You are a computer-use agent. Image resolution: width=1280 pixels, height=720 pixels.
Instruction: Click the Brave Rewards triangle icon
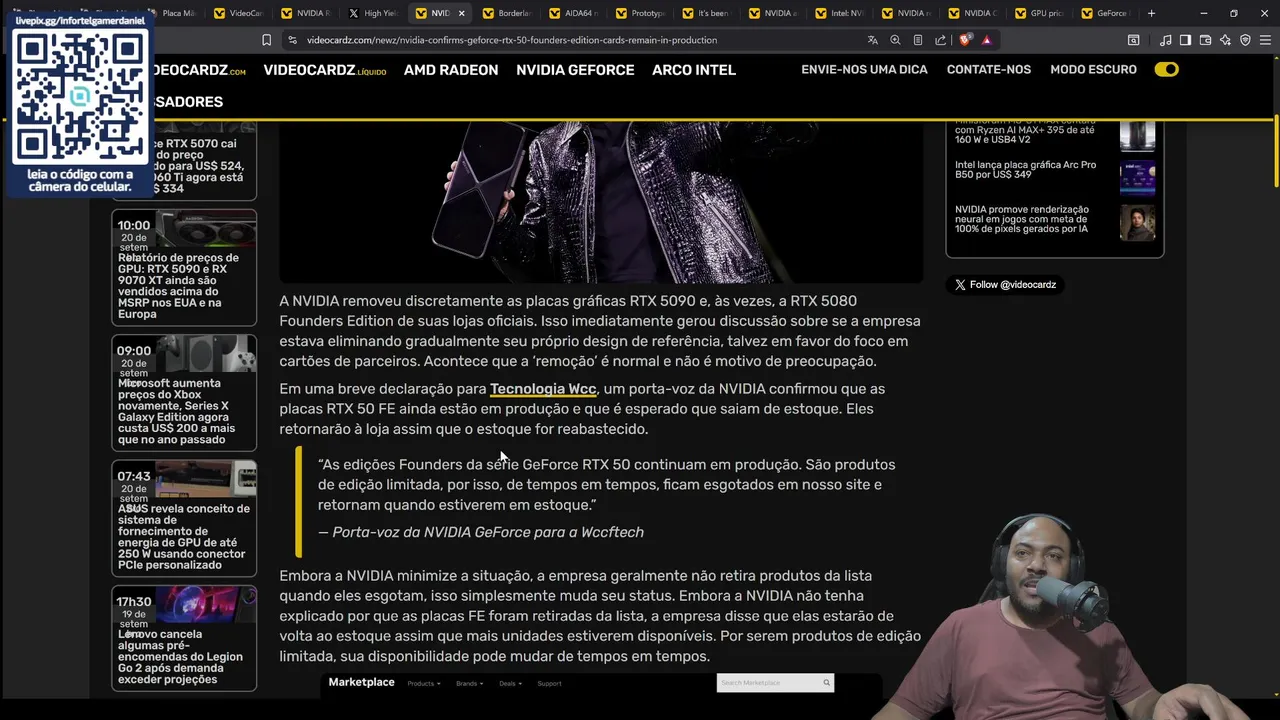987,40
